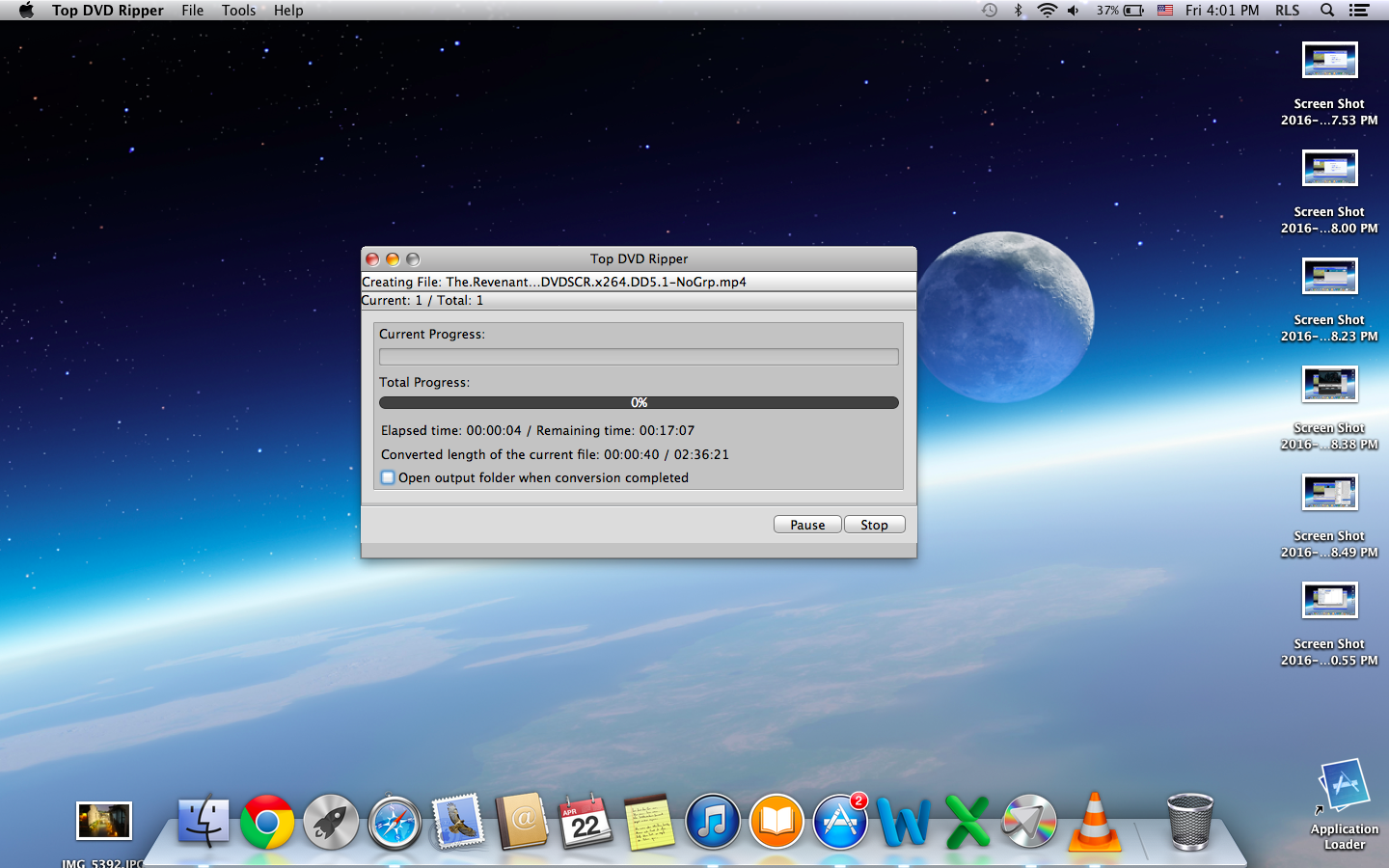1389x868 pixels.
Task: Launch Microsoft Word from the dock
Action: pyautogui.click(x=904, y=822)
